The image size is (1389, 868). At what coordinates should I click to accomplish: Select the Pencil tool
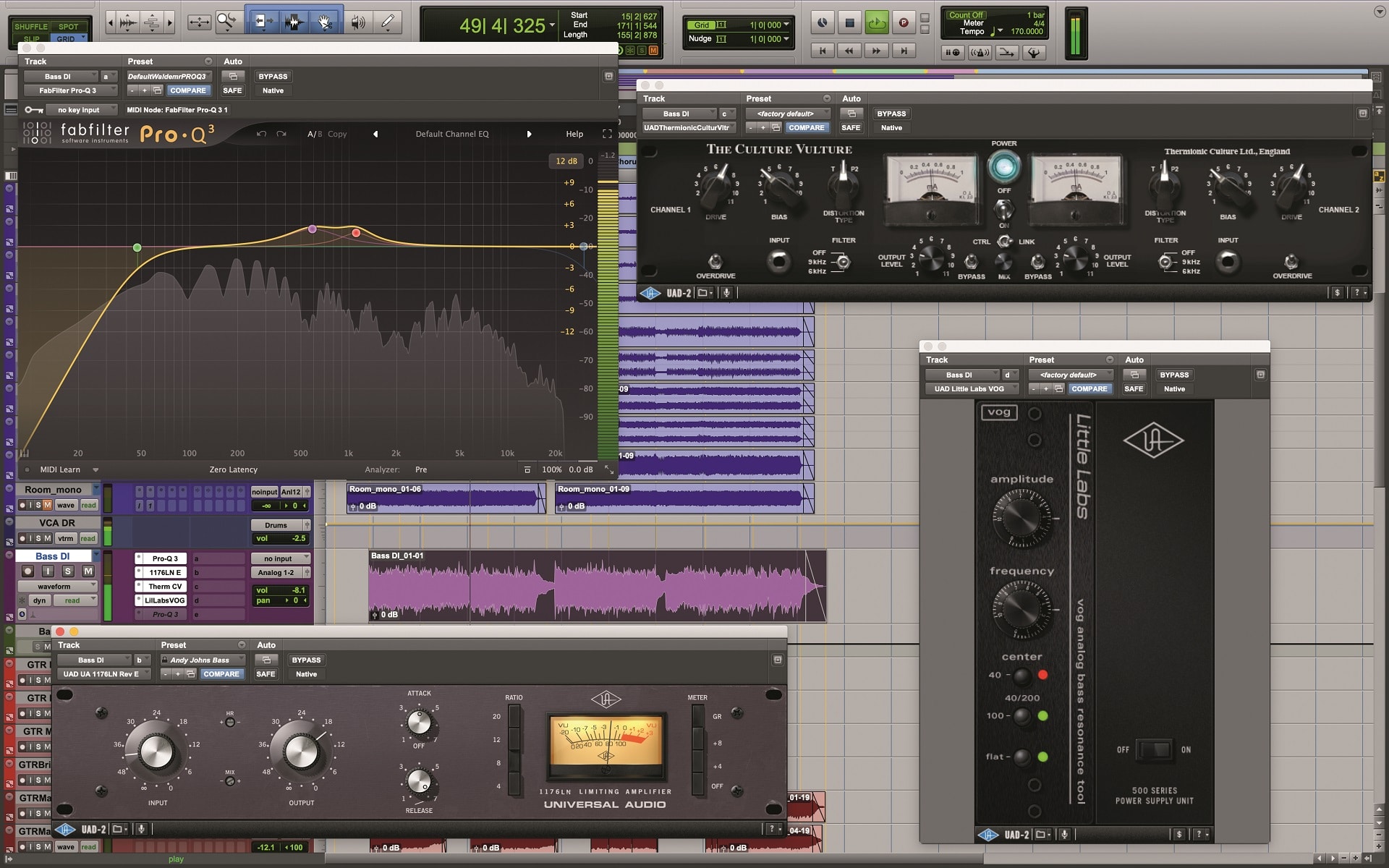388,22
